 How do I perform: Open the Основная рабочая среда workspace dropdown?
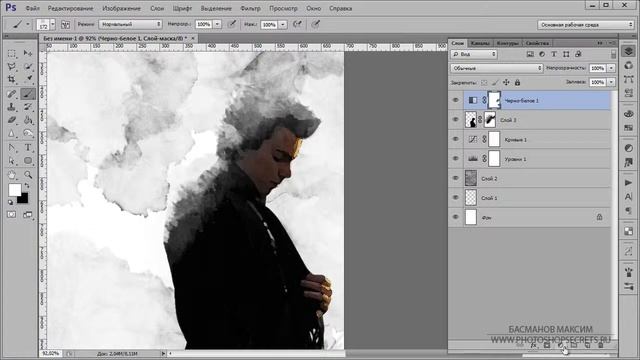tap(586, 25)
